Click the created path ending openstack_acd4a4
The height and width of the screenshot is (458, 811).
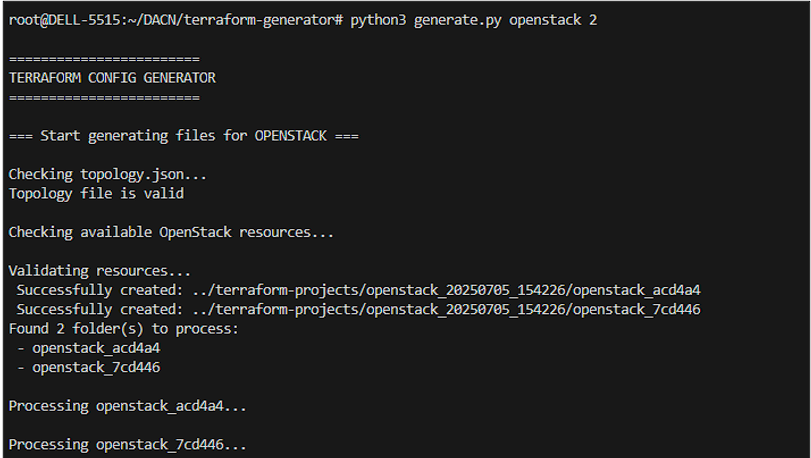coord(446,291)
